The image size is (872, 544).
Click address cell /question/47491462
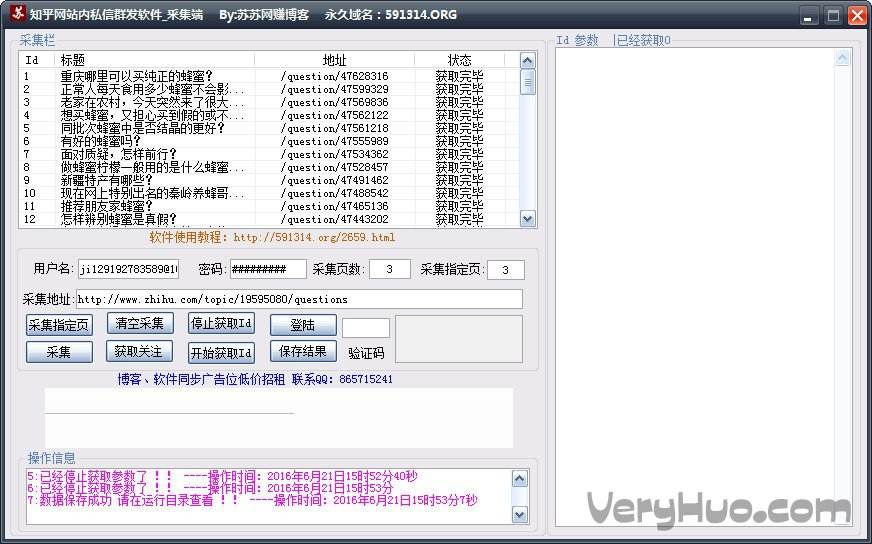pyautogui.click(x=334, y=180)
